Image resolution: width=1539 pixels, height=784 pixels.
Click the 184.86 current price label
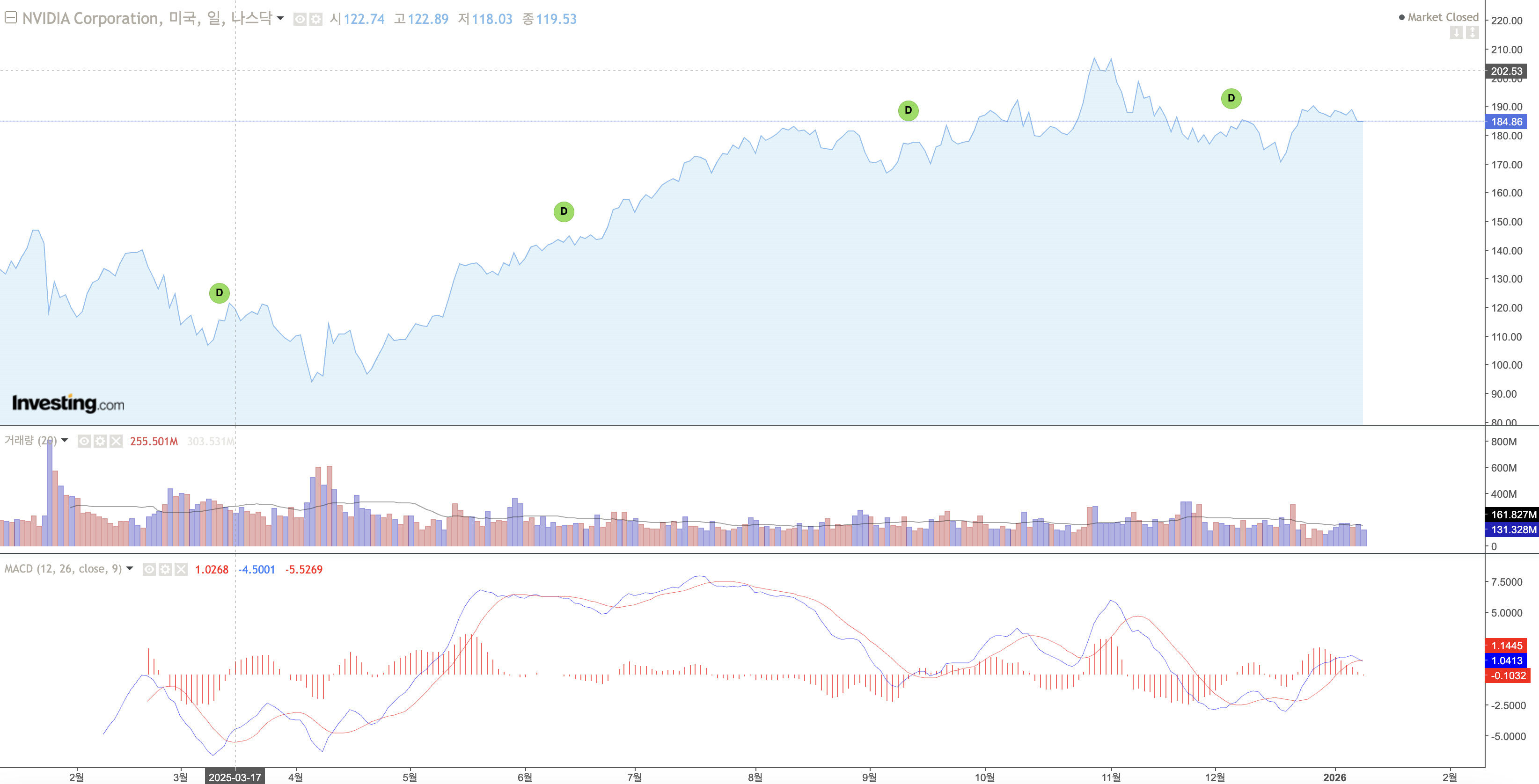click(1506, 122)
